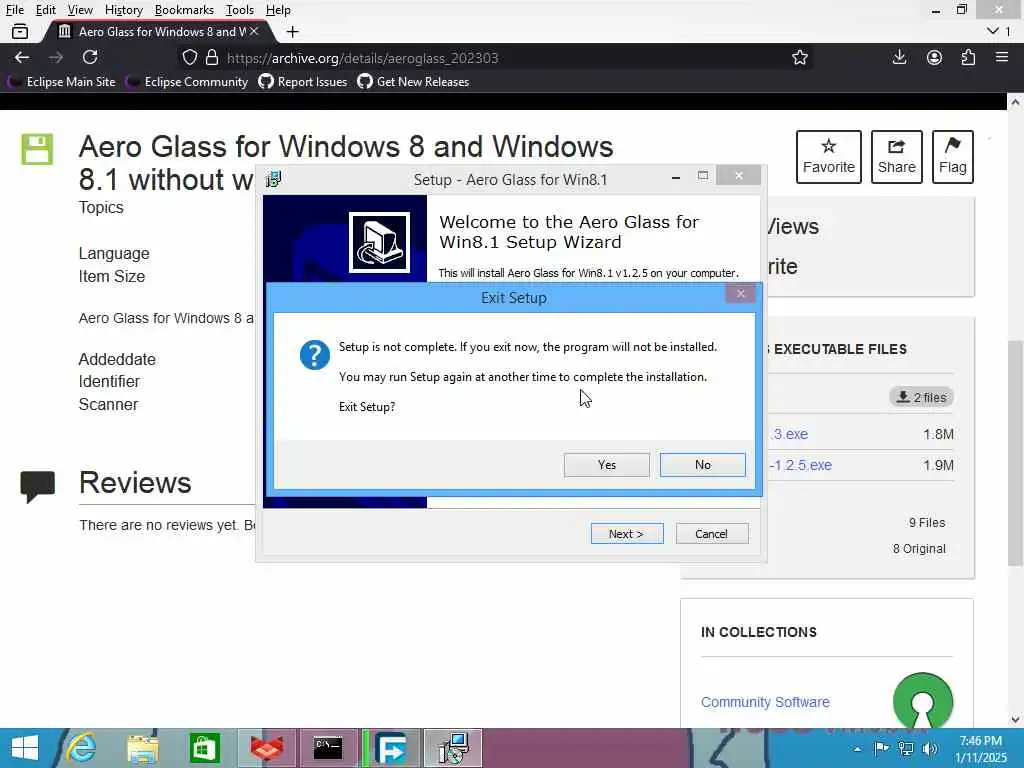Click the page scrollbar down arrow
The height and width of the screenshot is (768, 1024).
point(1014,720)
